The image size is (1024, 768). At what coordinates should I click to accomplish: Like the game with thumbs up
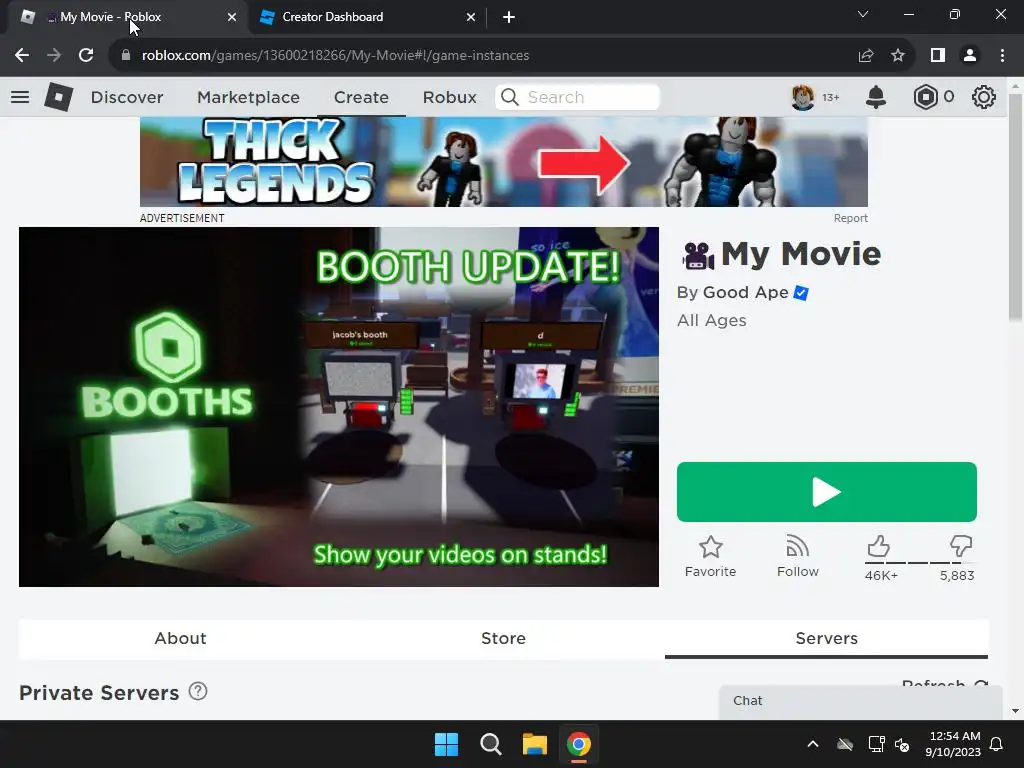878,546
